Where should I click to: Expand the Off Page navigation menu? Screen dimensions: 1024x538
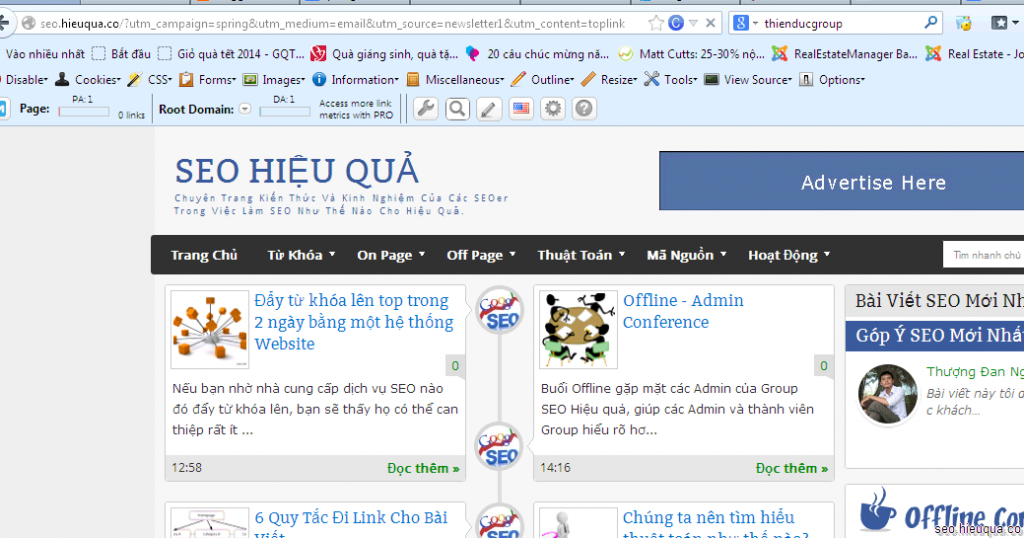pyautogui.click(x=481, y=255)
